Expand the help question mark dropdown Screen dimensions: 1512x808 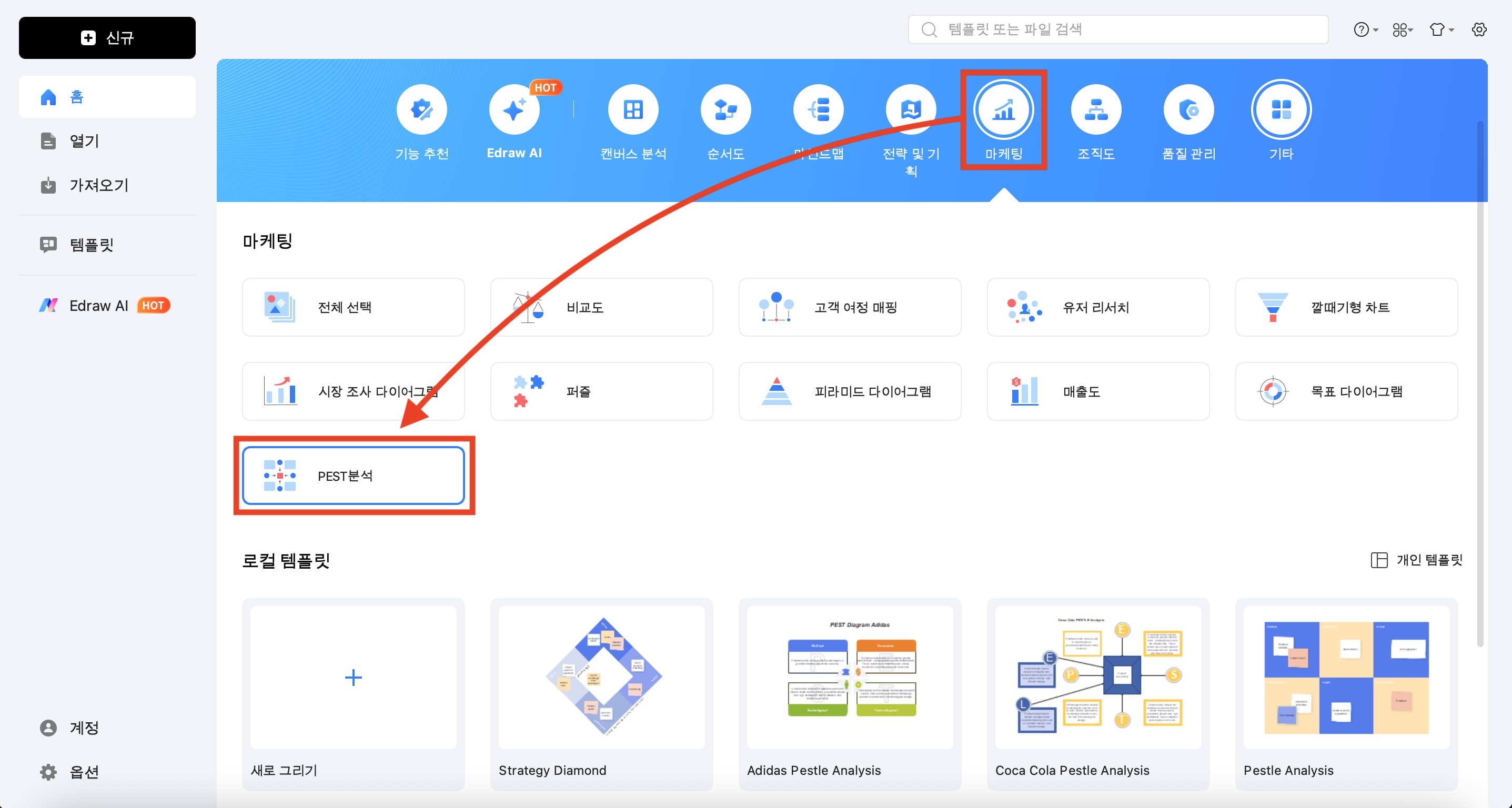click(x=1365, y=29)
